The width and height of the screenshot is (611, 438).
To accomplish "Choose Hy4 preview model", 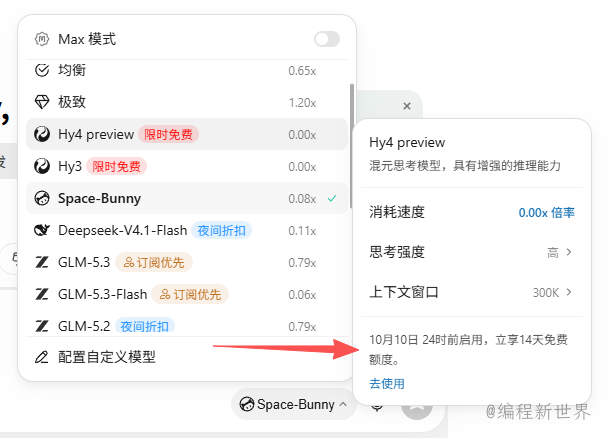I will [x=187, y=134].
